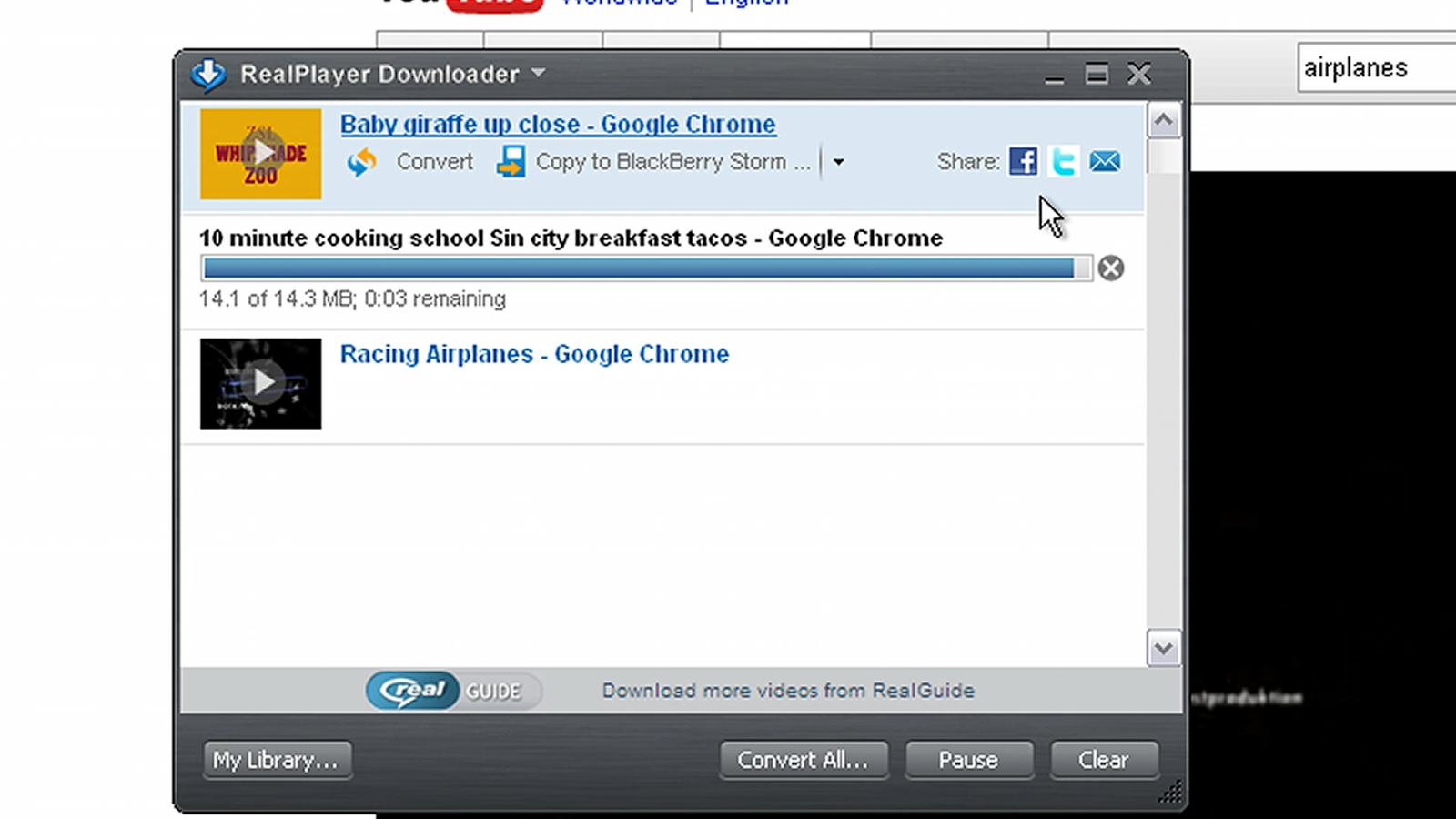Click the RealPlayer Downloader logo icon

point(208,75)
